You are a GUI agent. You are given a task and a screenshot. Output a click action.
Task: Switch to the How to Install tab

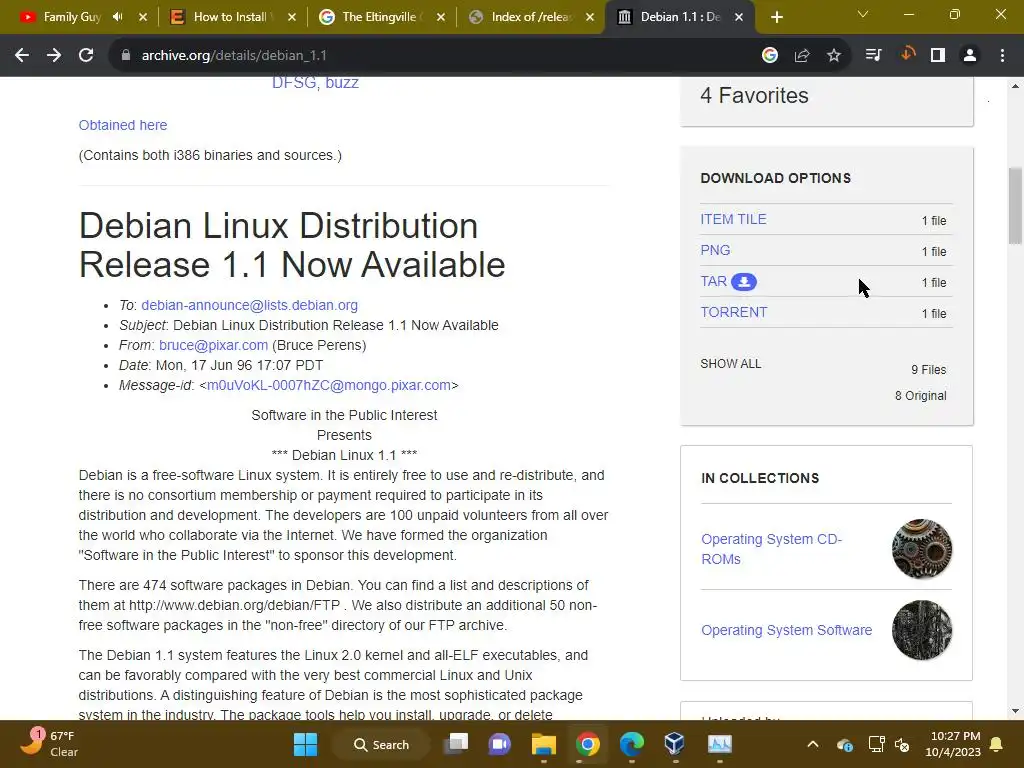pyautogui.click(x=222, y=17)
